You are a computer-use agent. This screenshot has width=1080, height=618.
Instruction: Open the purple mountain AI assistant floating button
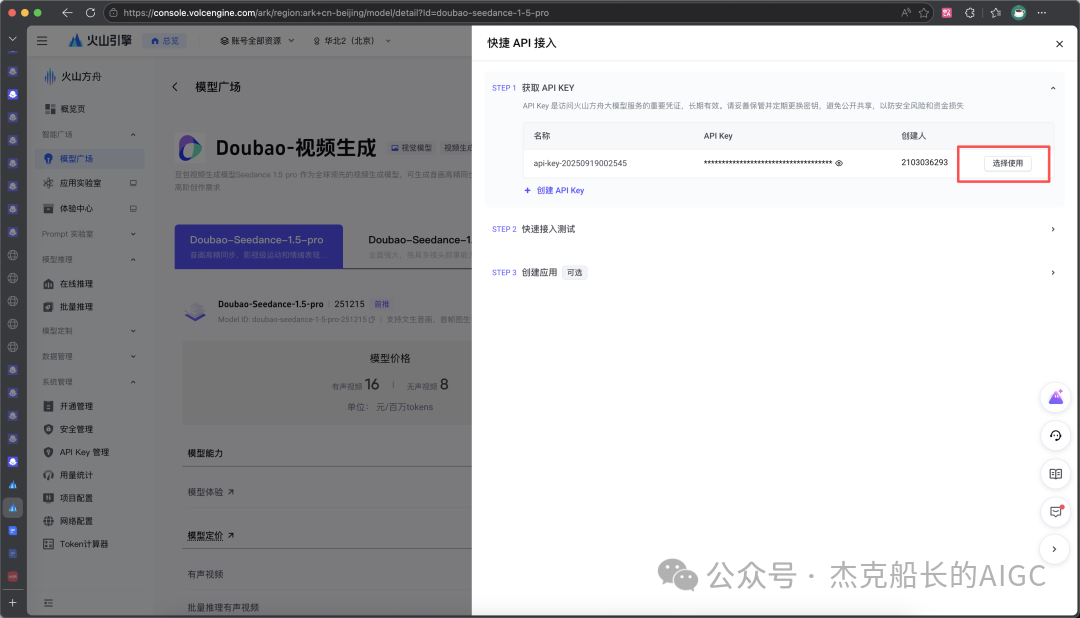pyautogui.click(x=1055, y=398)
